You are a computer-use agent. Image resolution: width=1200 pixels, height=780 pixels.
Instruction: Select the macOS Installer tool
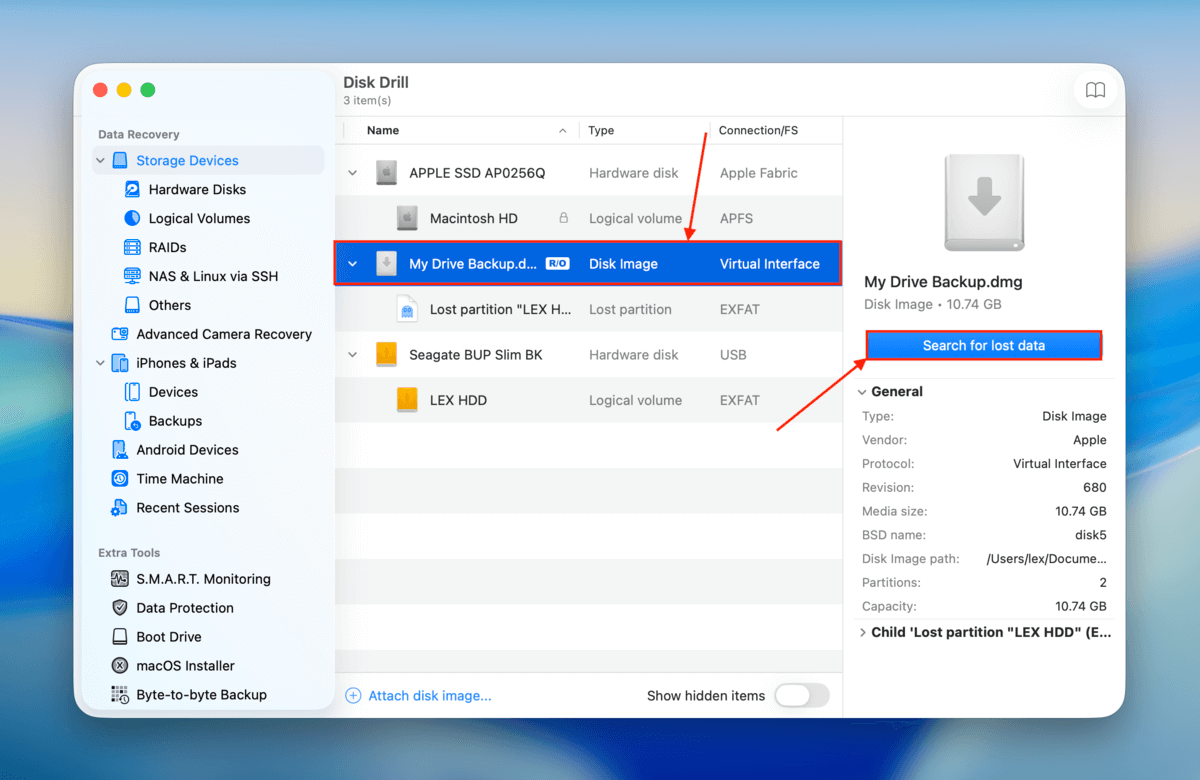180,665
